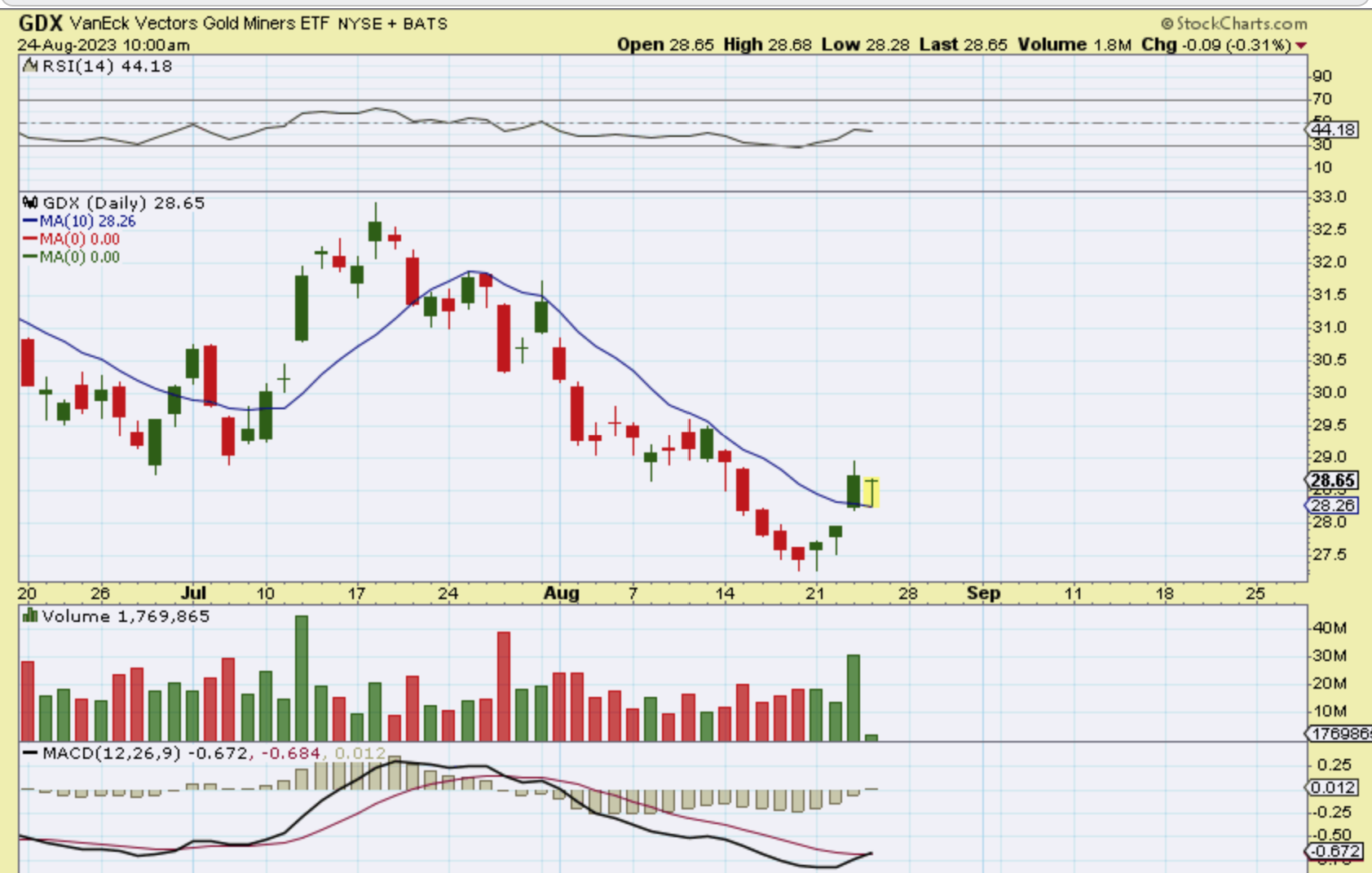1372x873 pixels.
Task: Click the RSI indicator icon beside RSI(14)
Action: click(30, 66)
